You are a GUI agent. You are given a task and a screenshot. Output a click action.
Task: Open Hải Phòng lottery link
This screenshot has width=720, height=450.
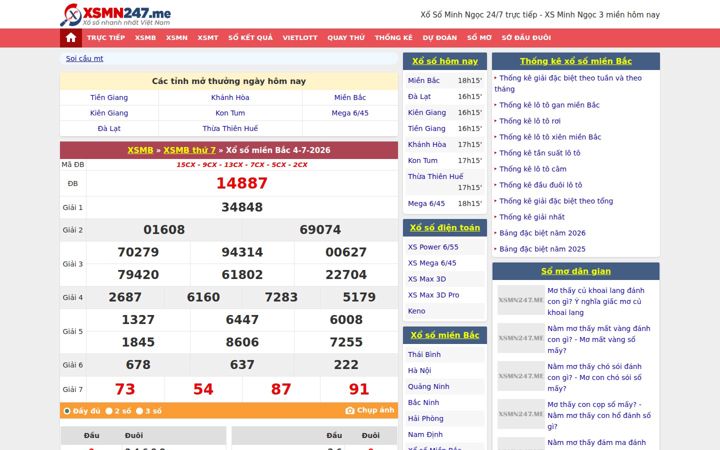click(426, 419)
